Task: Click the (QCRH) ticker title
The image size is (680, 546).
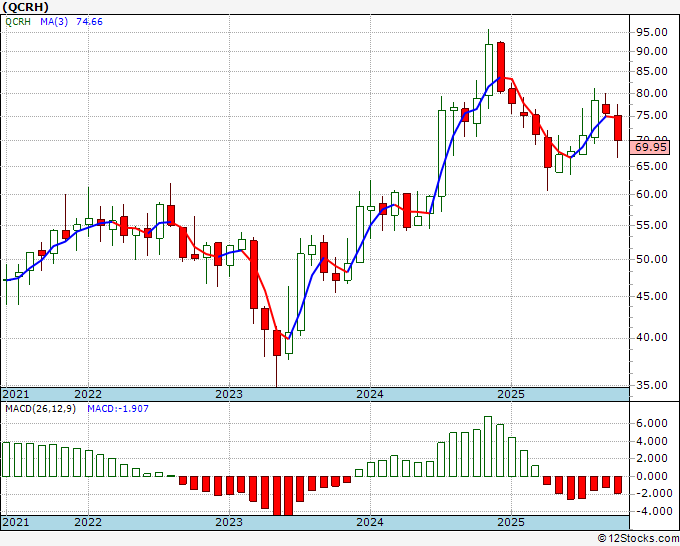Action: [26, 7]
